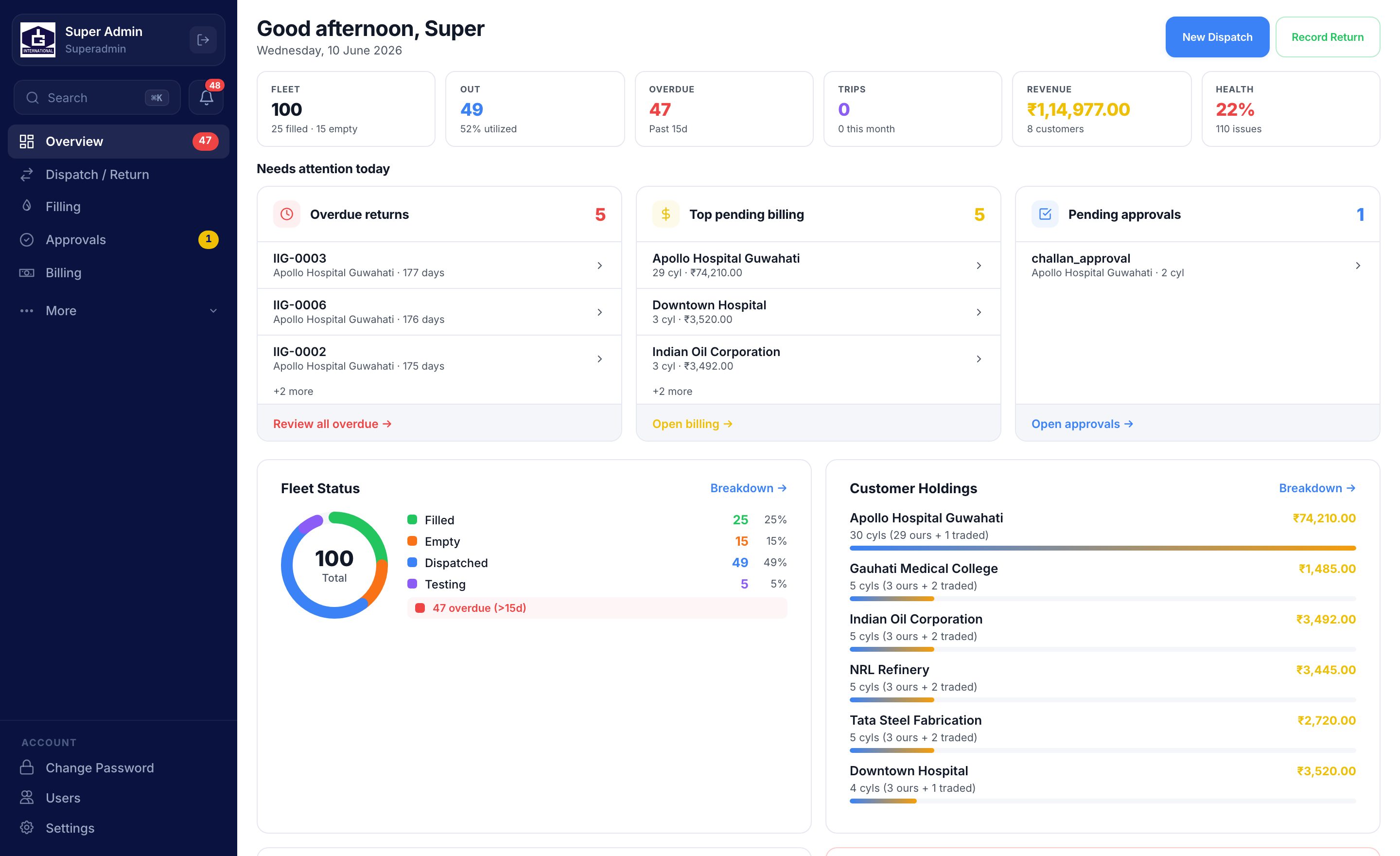This screenshot has height=856, width=1400.
Task: Click the dollar icon on Top pending billing
Action: pos(666,214)
